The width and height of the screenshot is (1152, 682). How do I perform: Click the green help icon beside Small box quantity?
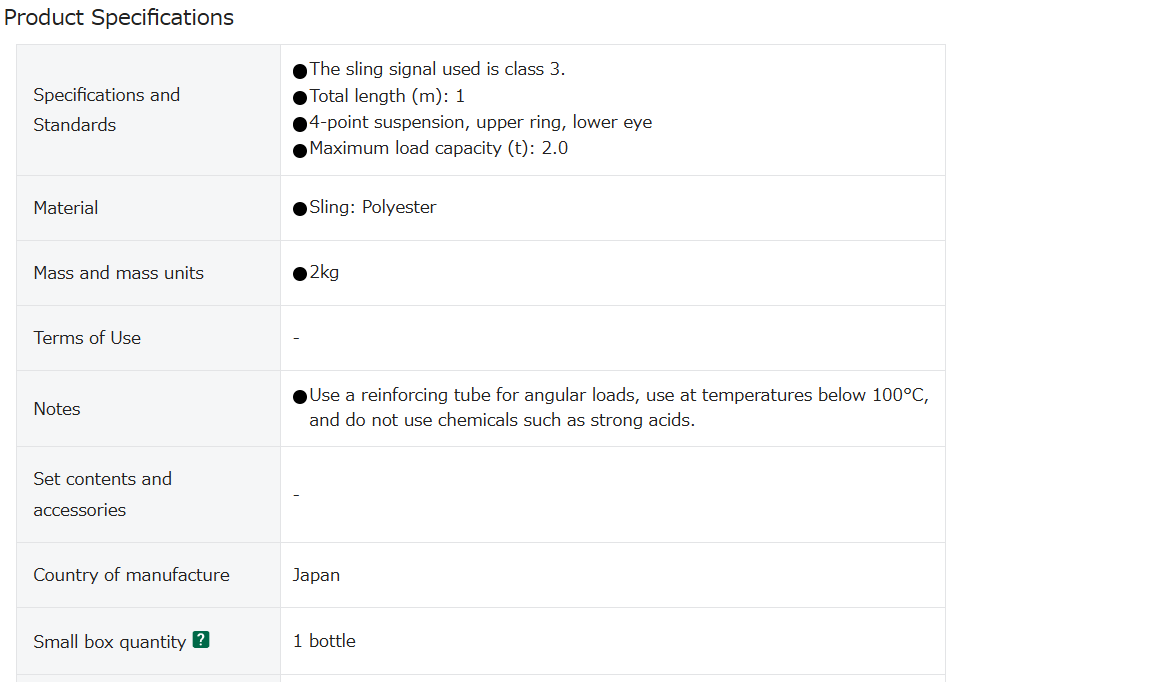point(201,640)
